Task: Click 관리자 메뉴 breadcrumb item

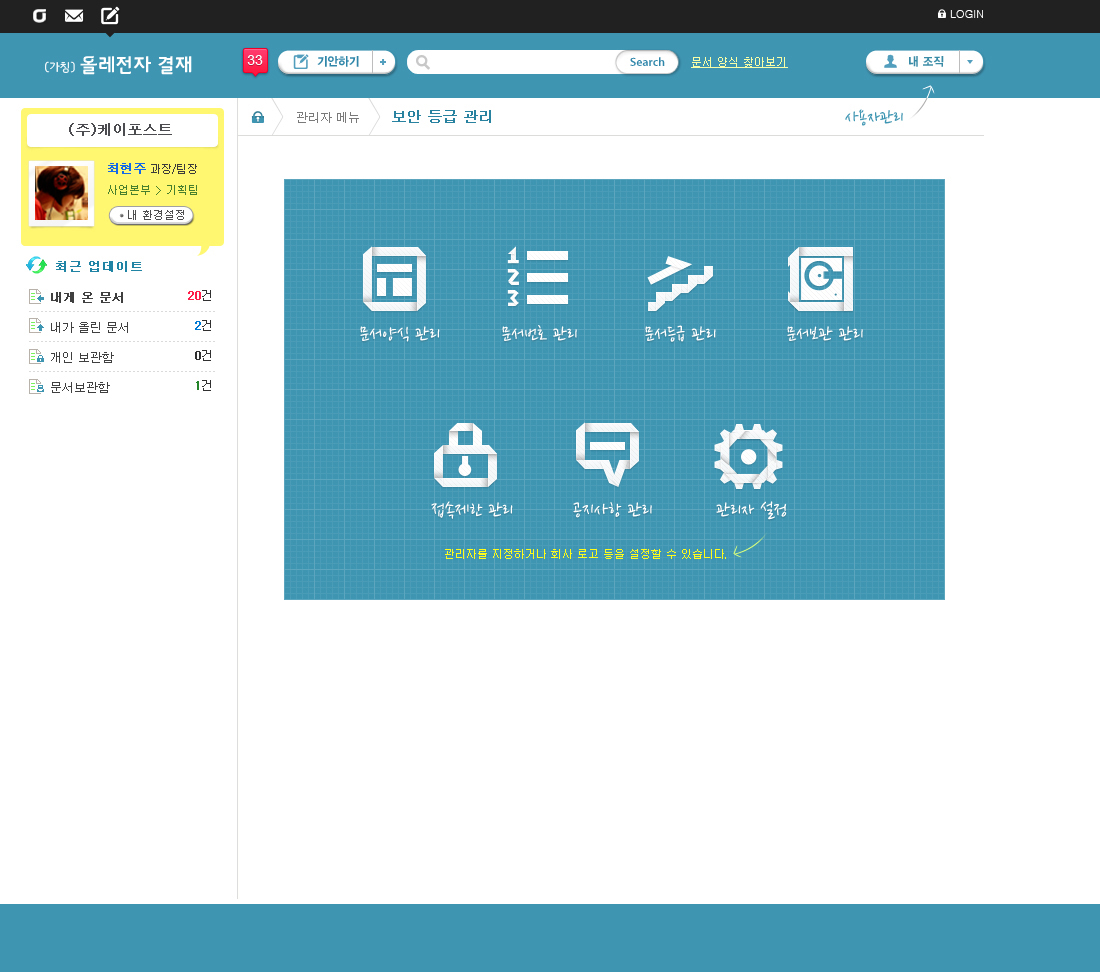Action: coord(327,117)
